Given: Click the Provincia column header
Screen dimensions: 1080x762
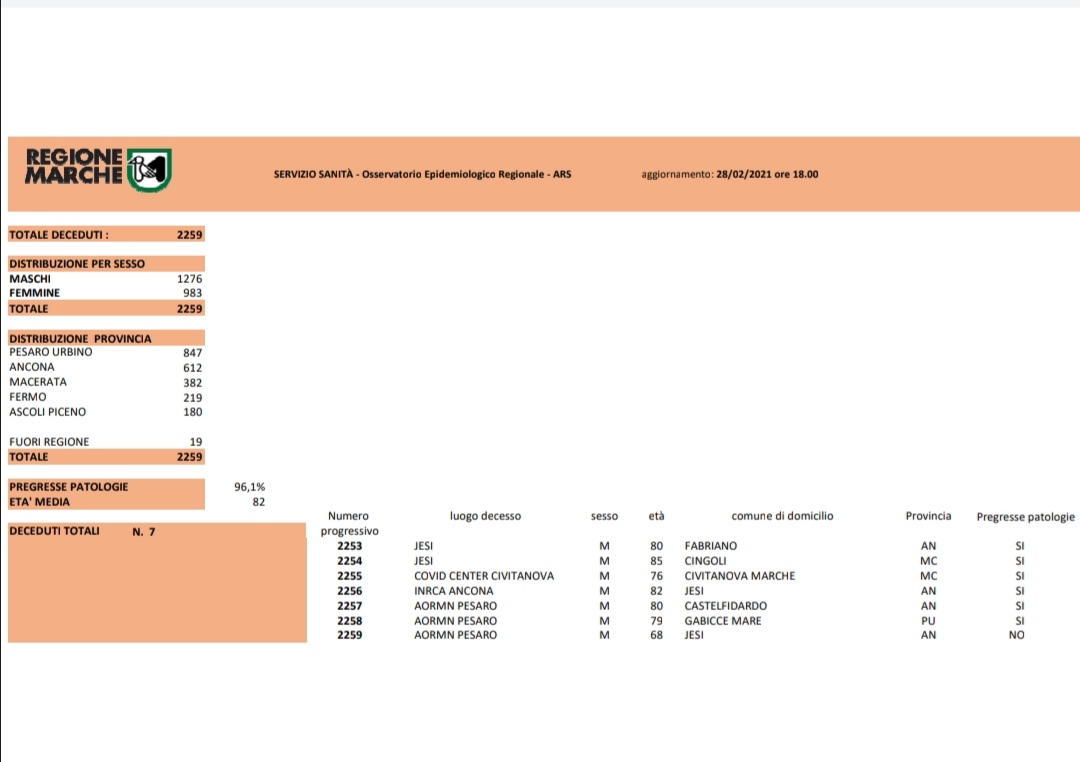Looking at the screenshot, I should 928,516.
